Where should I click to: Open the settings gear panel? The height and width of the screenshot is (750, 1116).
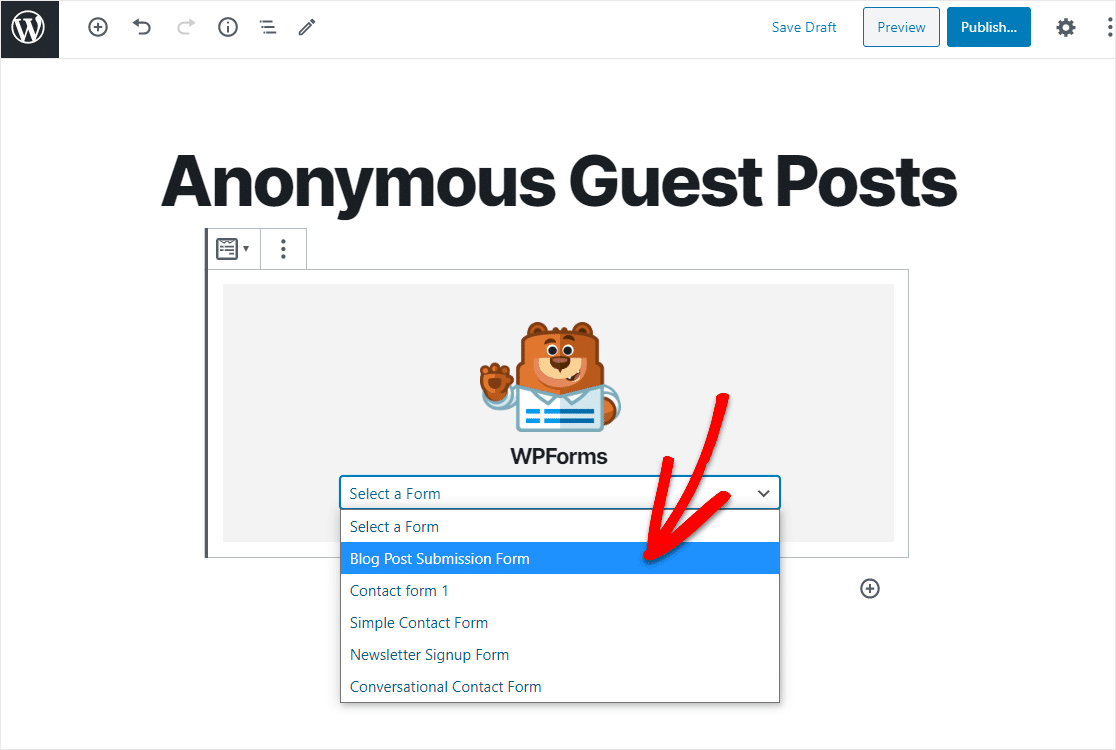point(1065,28)
